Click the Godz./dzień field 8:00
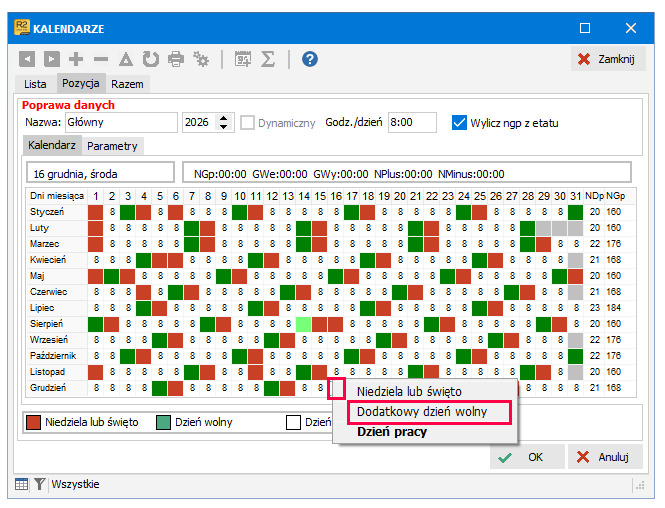 412,123
